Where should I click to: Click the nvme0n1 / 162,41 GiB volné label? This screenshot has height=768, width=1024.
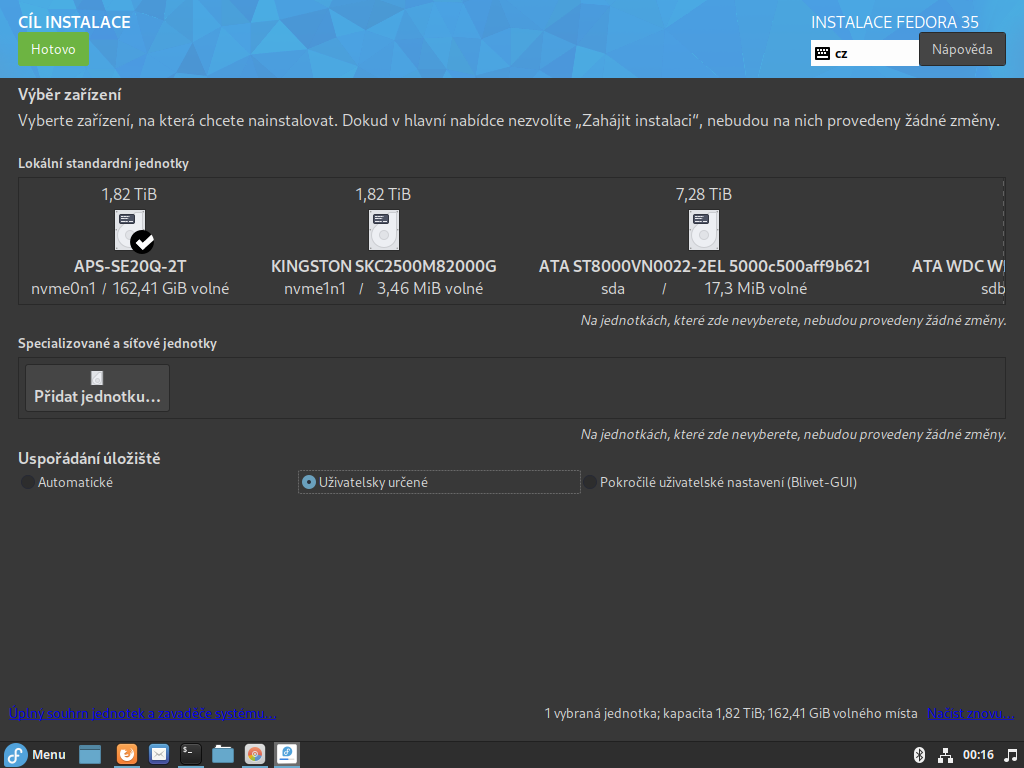(x=130, y=289)
